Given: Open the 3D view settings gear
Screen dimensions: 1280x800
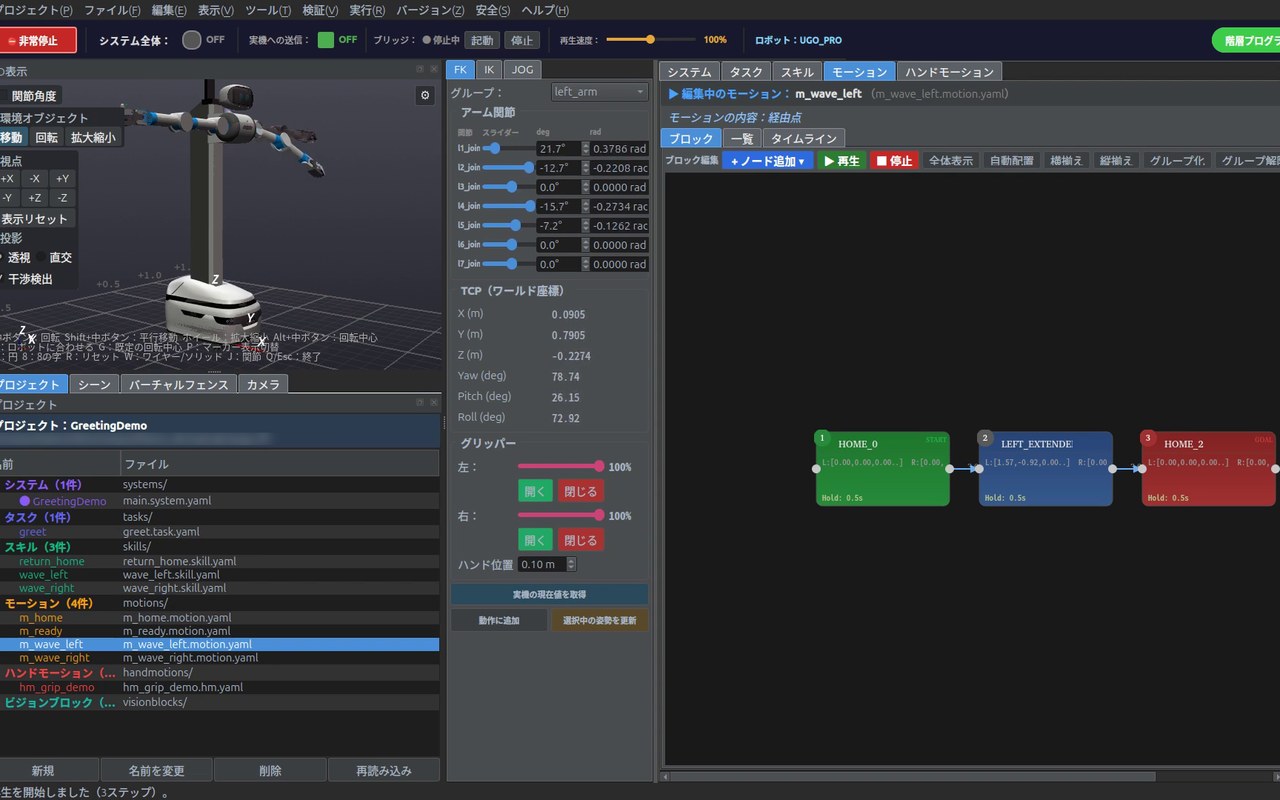Looking at the screenshot, I should point(425,95).
